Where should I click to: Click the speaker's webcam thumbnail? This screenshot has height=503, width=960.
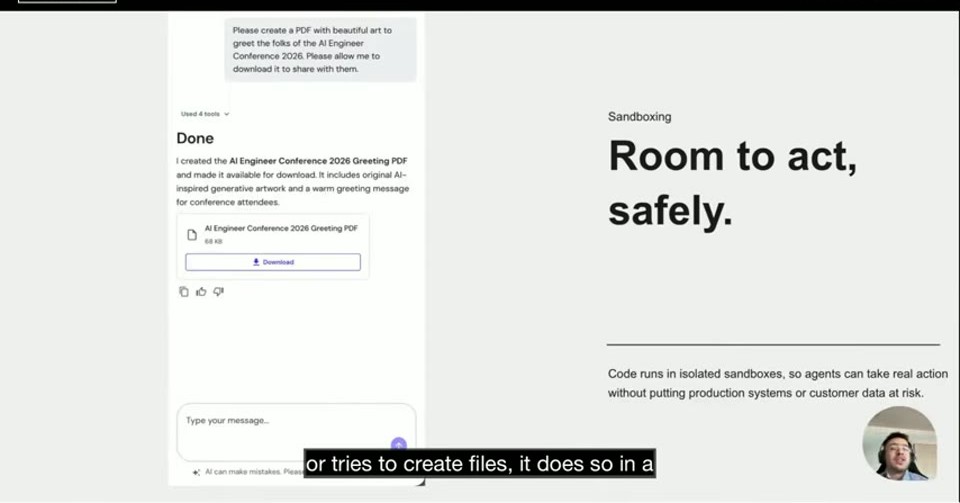coord(899,444)
